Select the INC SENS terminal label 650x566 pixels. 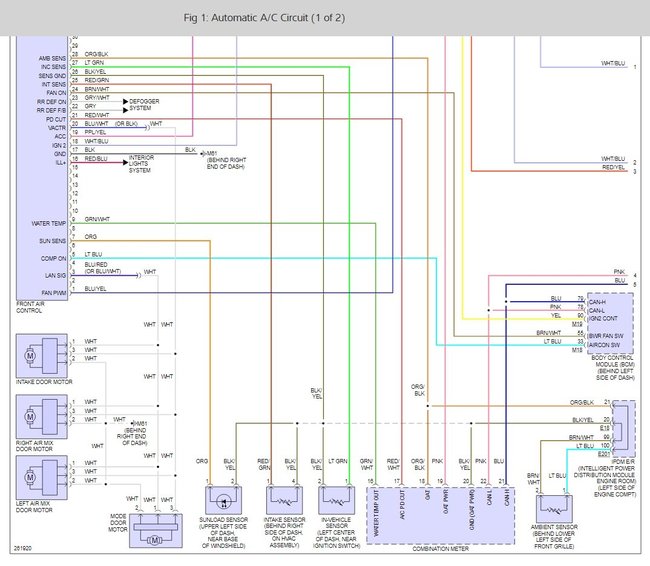53,67
